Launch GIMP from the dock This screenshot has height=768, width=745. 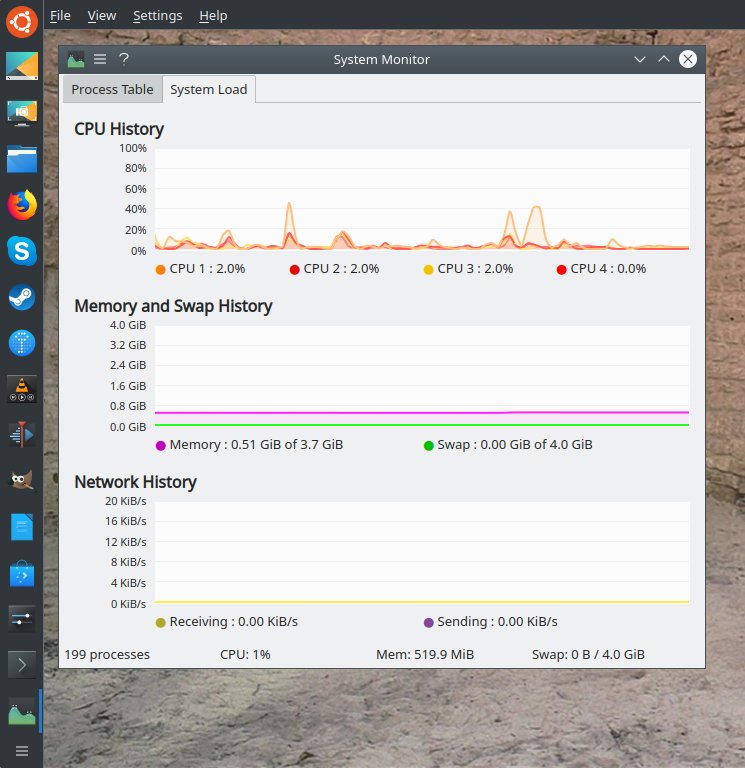pyautogui.click(x=22, y=480)
